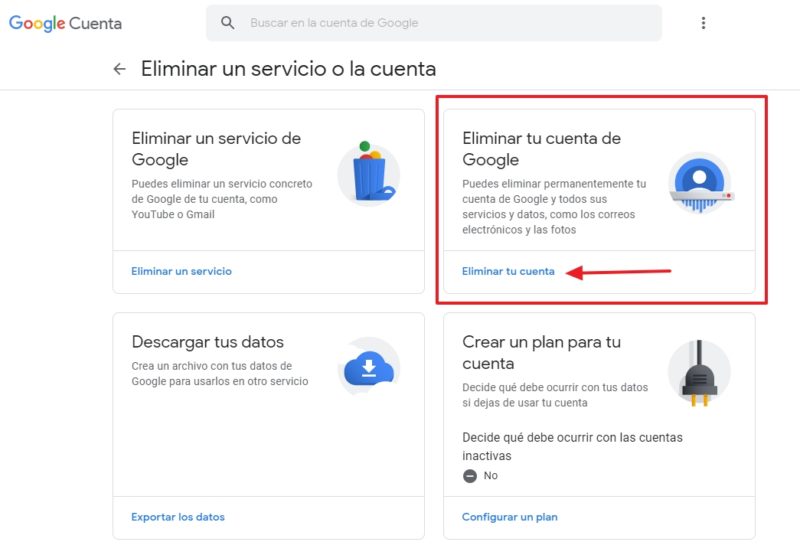
Task: Click the 'Eliminar un servicio o la cuenta' title
Action: 288,69
